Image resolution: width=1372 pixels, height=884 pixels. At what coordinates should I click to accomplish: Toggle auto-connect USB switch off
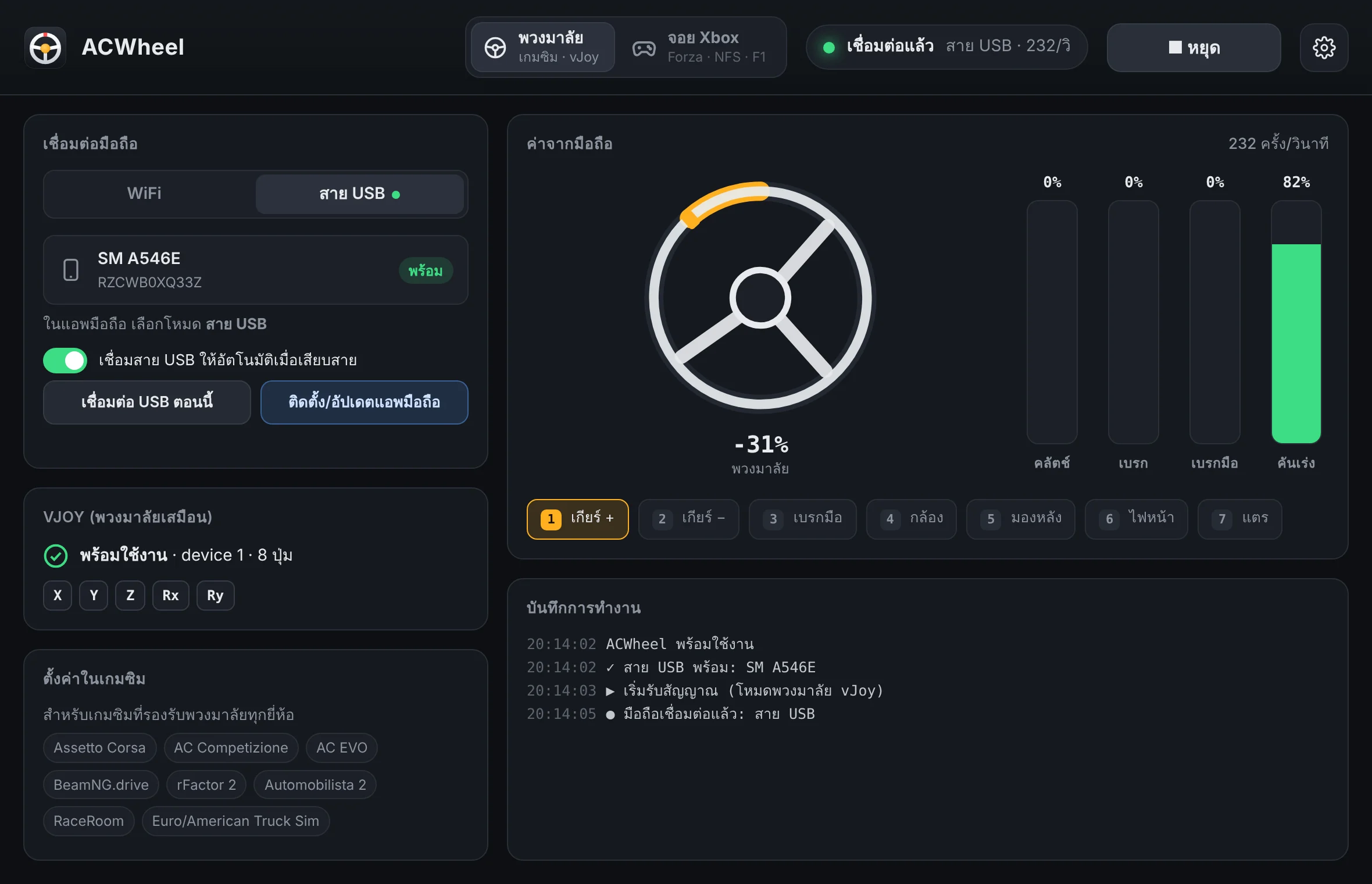pyautogui.click(x=65, y=360)
